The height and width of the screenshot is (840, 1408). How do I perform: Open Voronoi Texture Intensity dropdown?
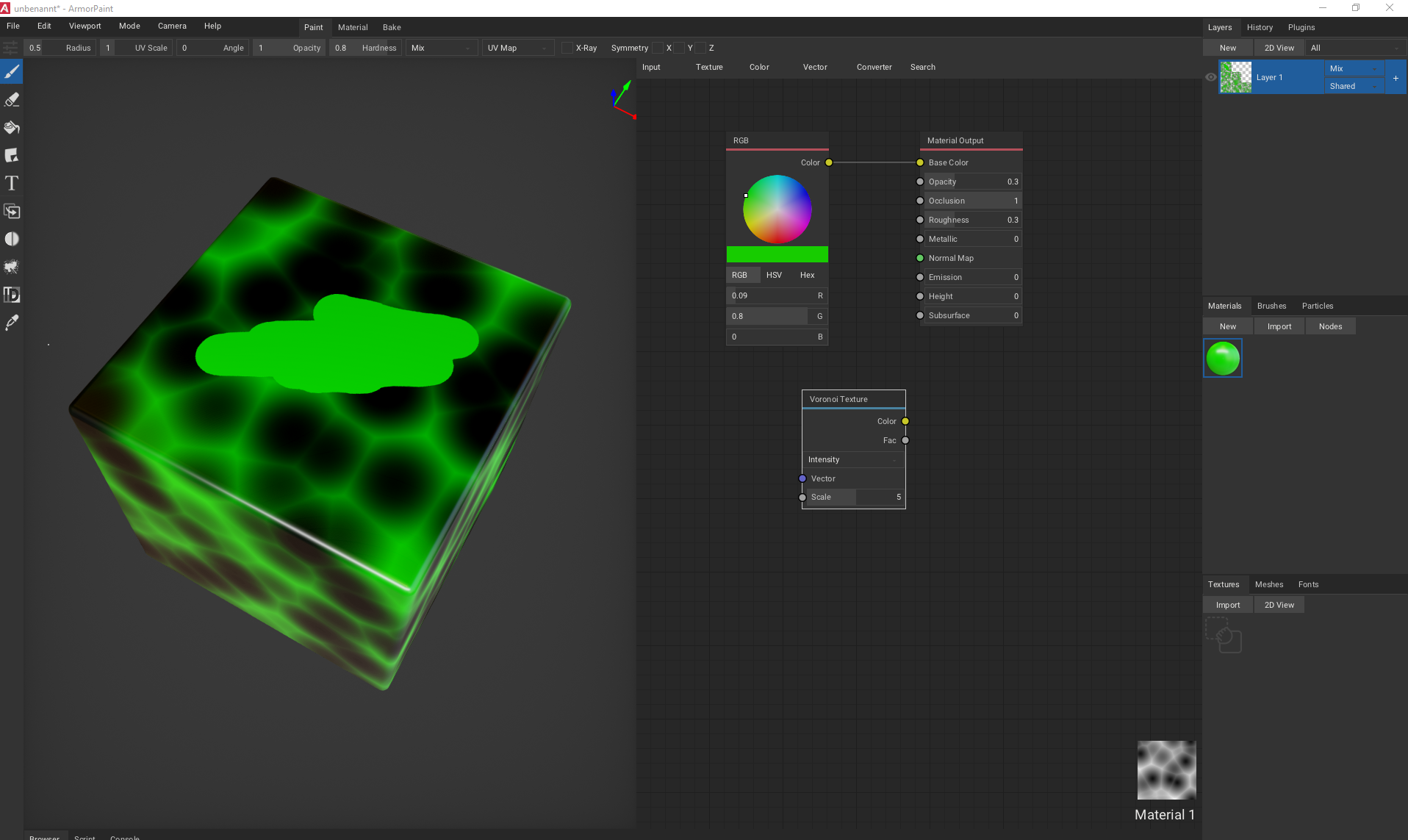[853, 460]
